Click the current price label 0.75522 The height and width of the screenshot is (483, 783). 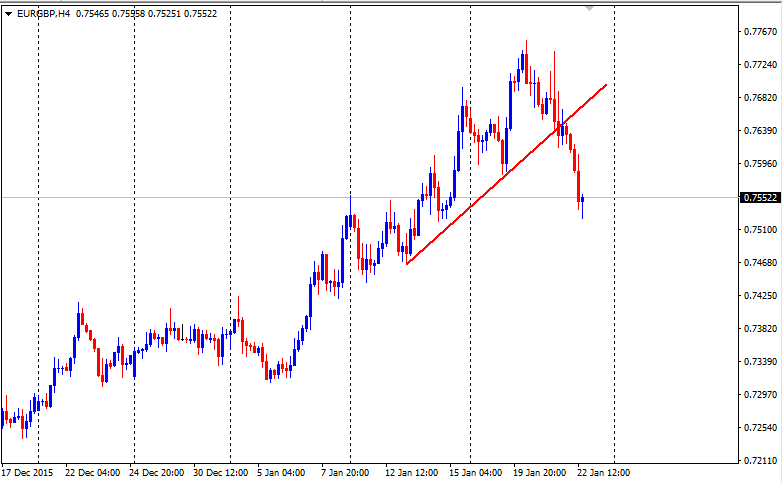tap(761, 198)
